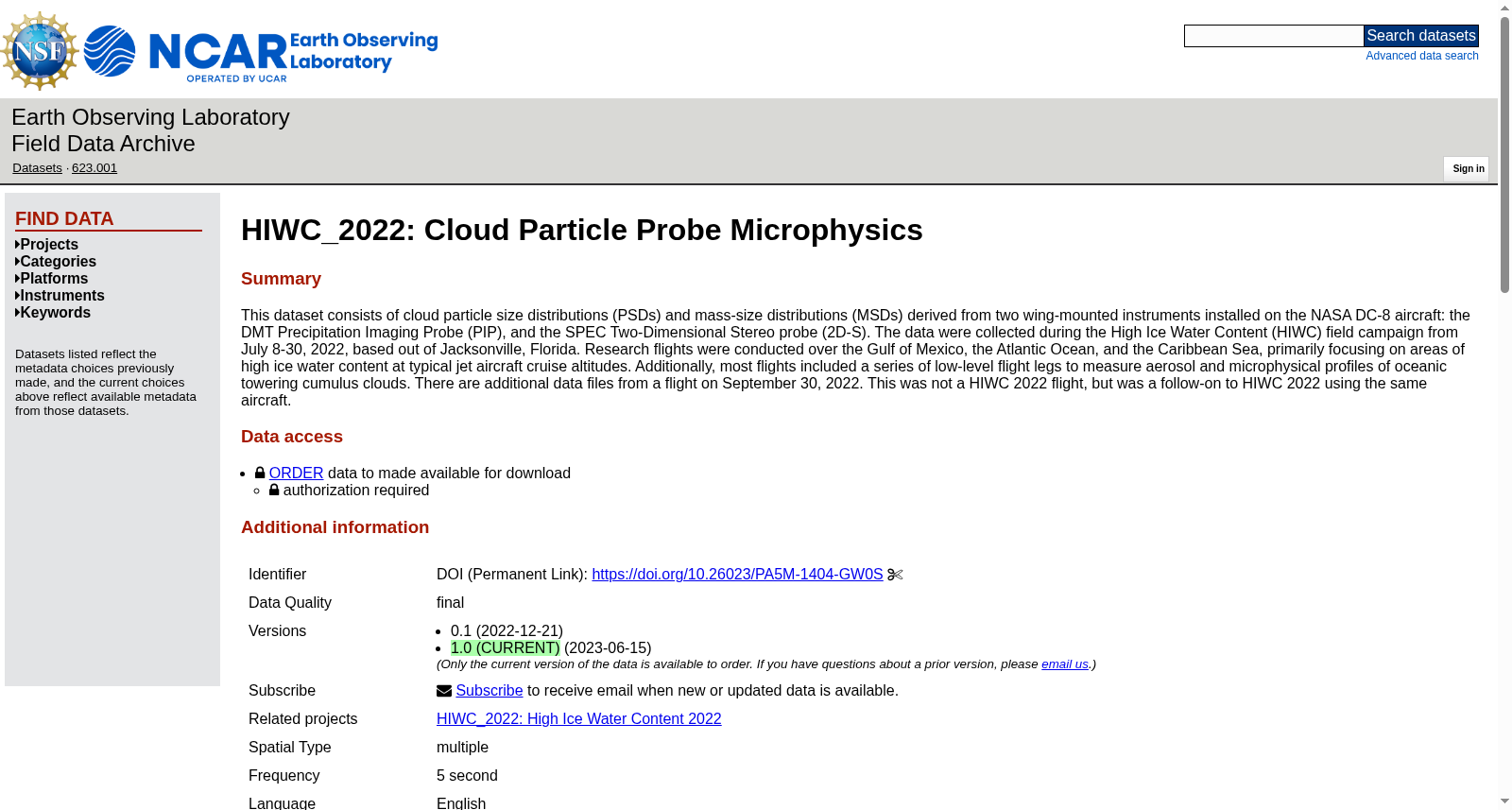Image resolution: width=1512 pixels, height=810 pixels.
Task: Expand the Categories menu item
Action: pyautogui.click(x=56, y=262)
